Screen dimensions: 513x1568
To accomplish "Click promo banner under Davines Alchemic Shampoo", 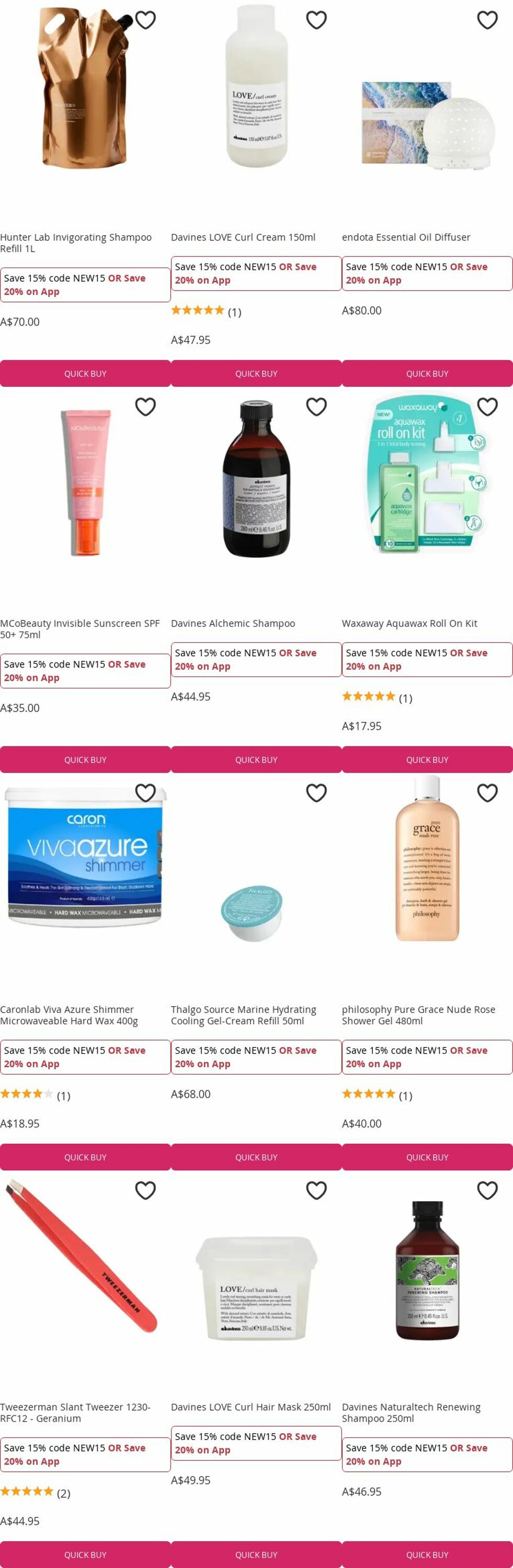I will (256, 660).
